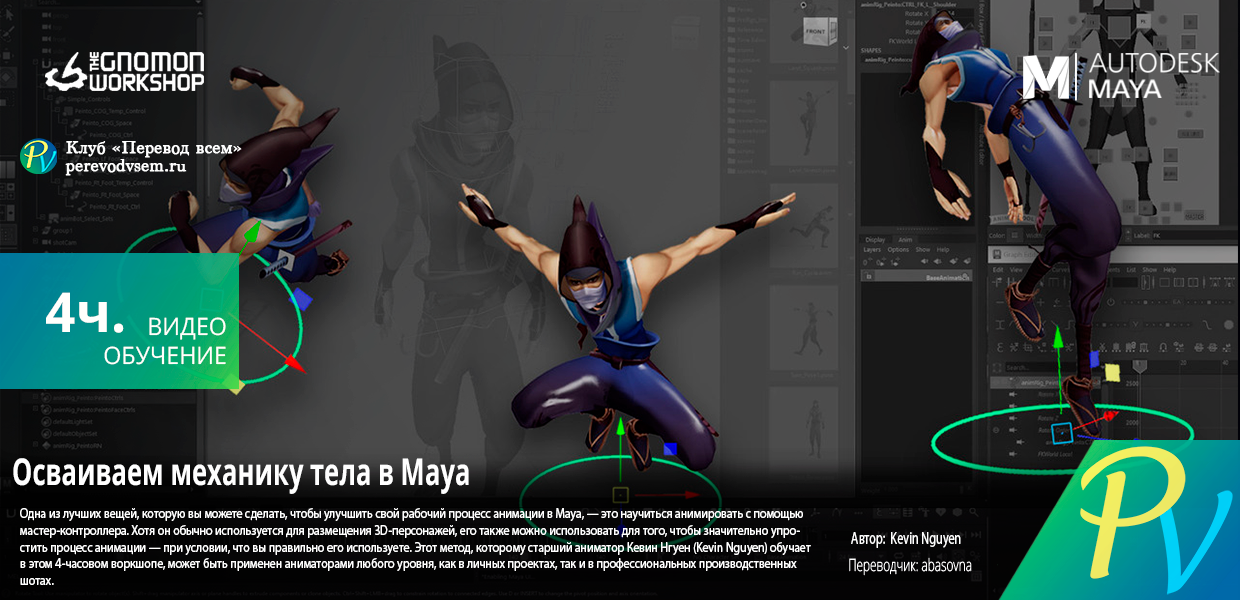This screenshot has width=1240, height=600.
Task: Open the Graph Editor Edit menu
Action: click(x=998, y=269)
